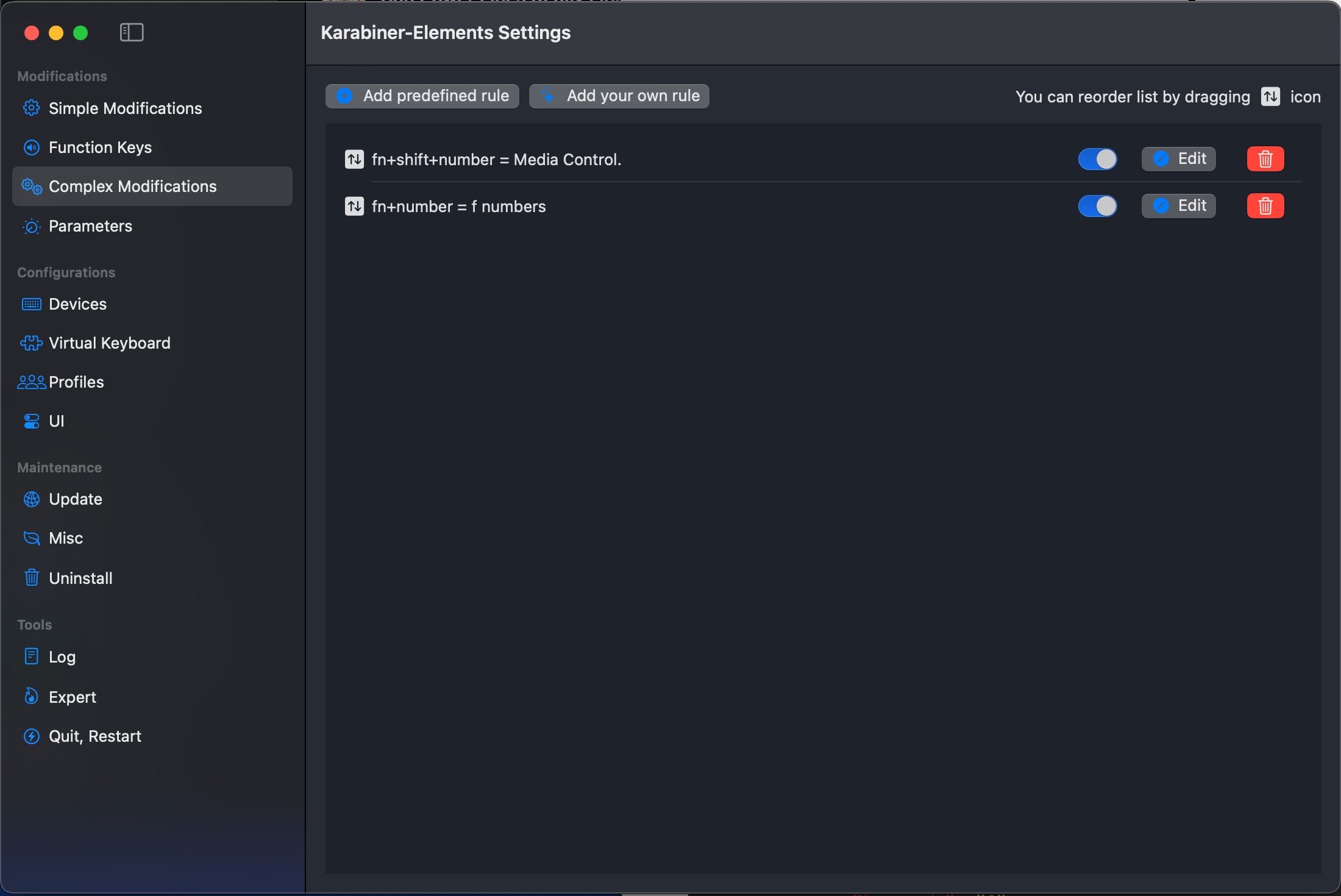The width and height of the screenshot is (1341, 896).
Task: Open Function Keys section
Action: [x=152, y=148]
